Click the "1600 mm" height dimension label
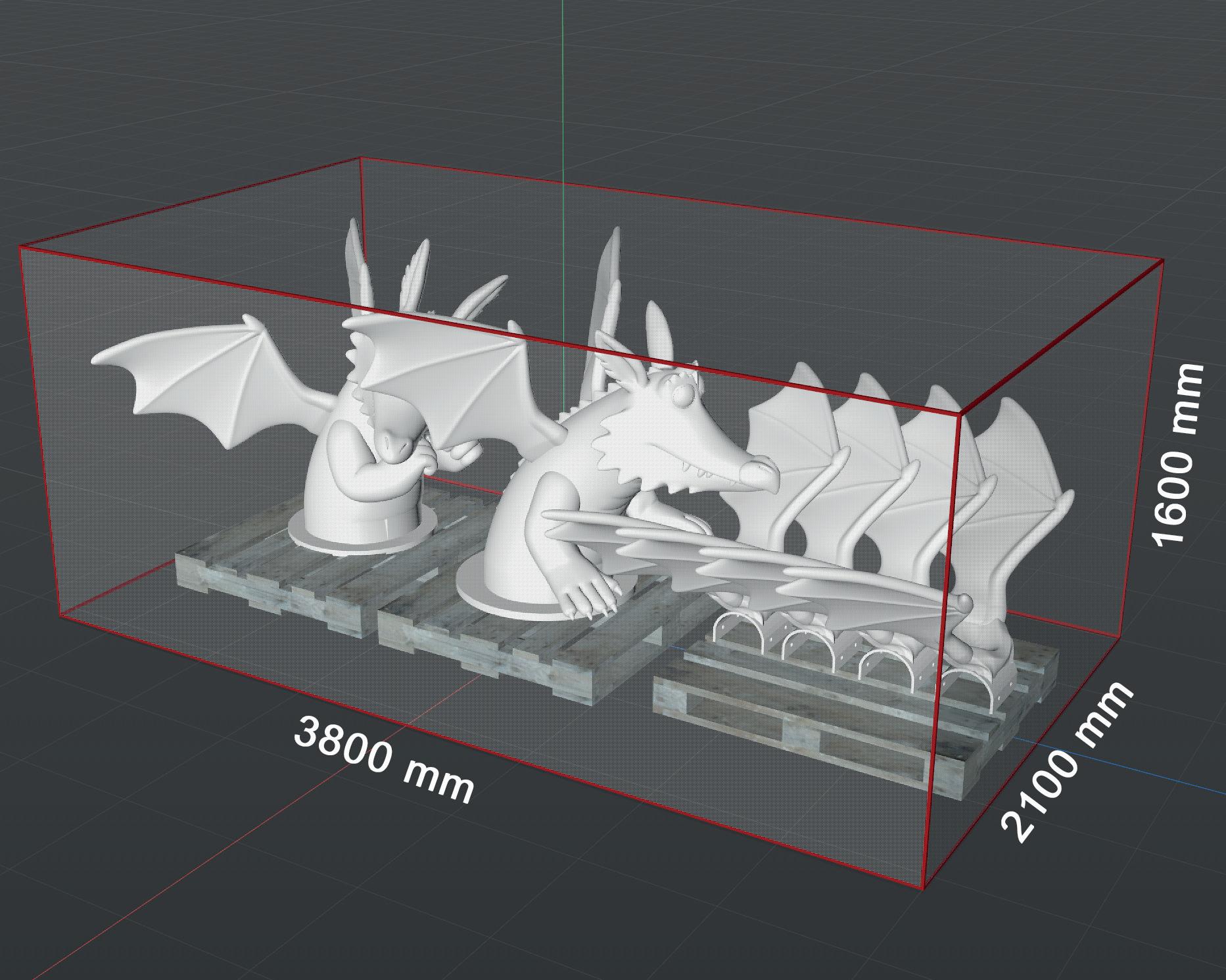Screen dimensions: 1226x980 point(1179,454)
